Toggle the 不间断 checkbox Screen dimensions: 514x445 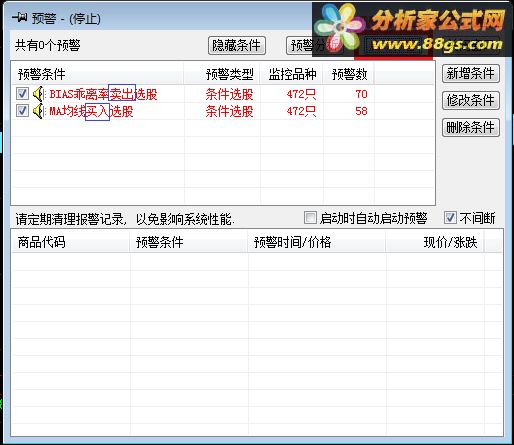(x=450, y=218)
